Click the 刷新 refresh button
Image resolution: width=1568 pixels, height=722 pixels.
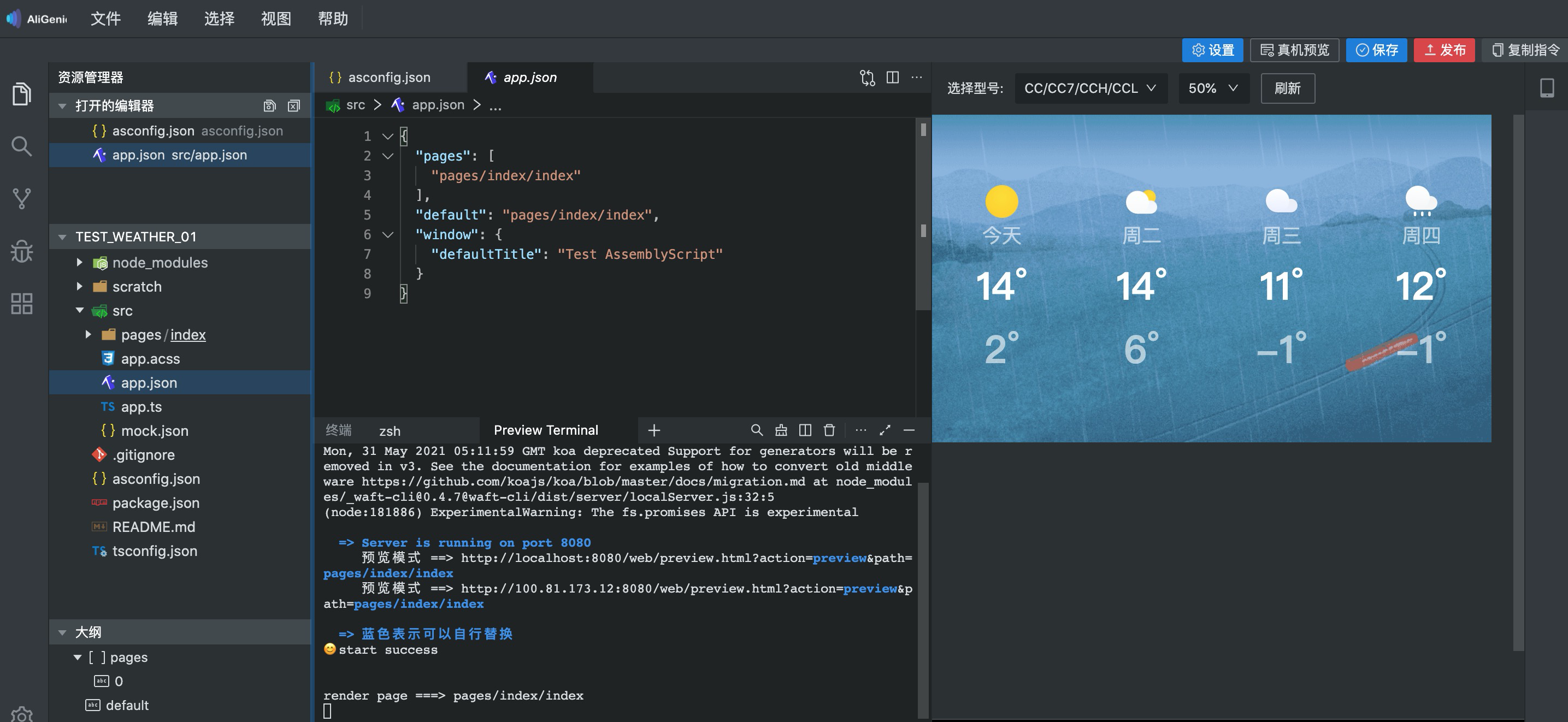point(1287,88)
